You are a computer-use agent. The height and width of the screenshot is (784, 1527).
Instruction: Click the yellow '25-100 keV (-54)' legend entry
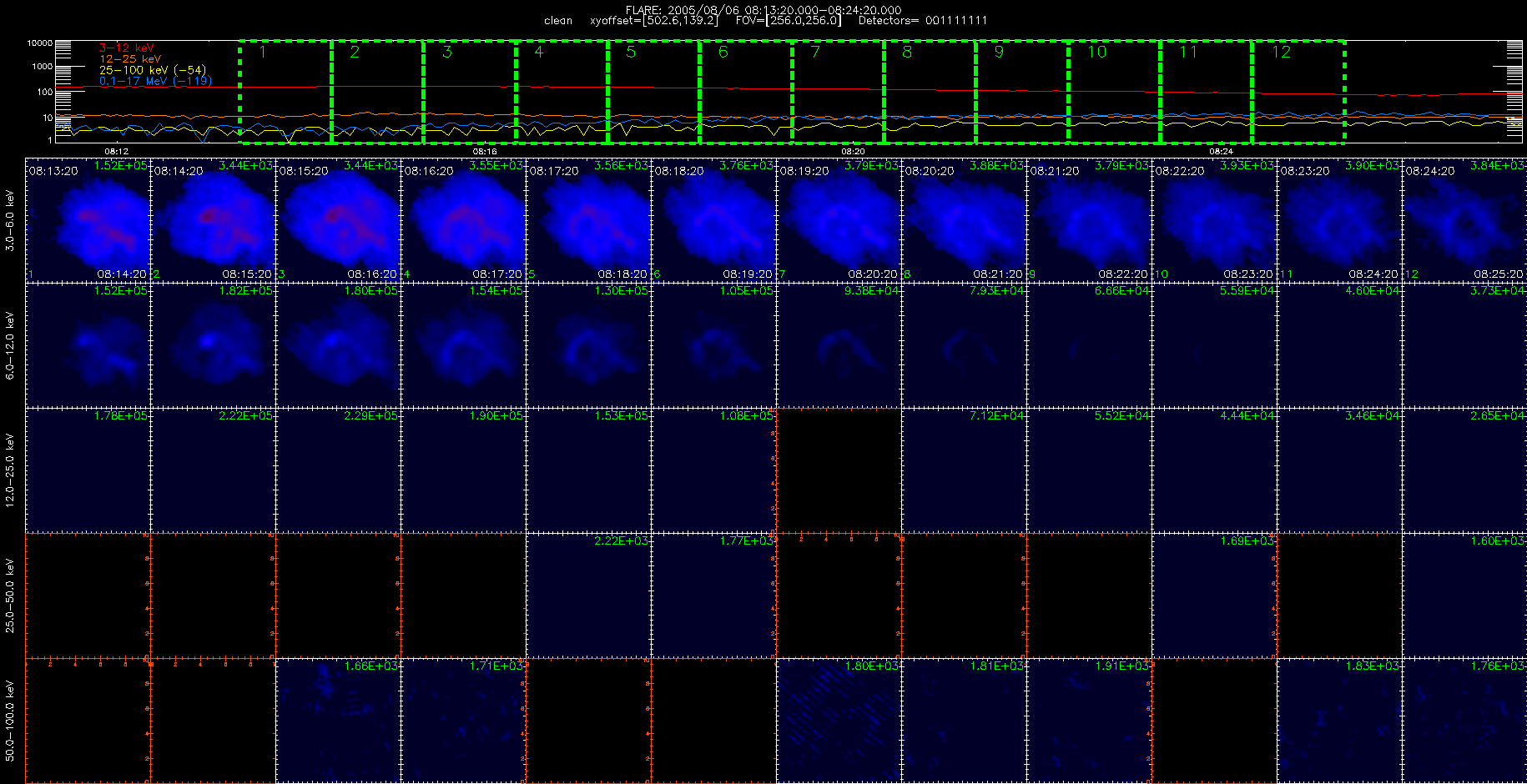pyautogui.click(x=152, y=70)
